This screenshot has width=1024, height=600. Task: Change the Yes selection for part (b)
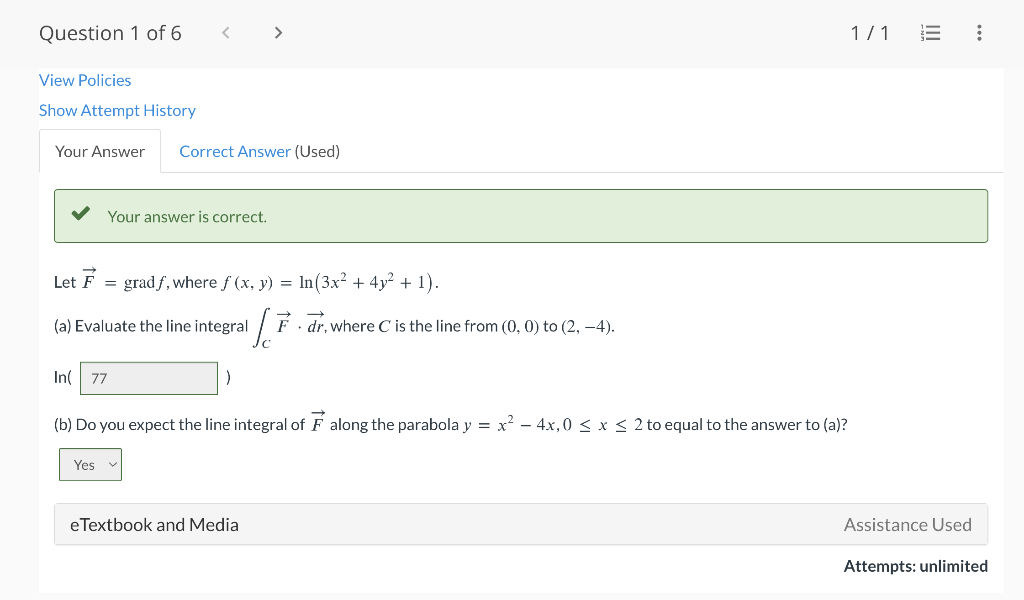(90, 464)
